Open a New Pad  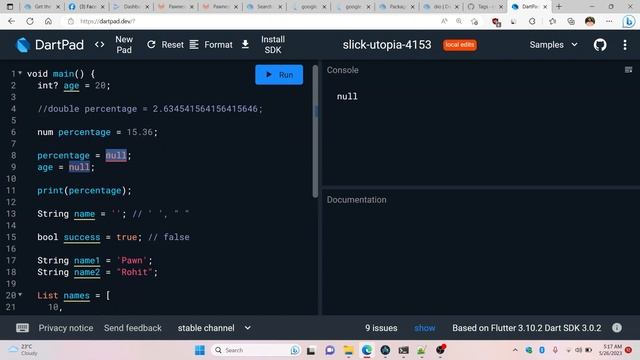point(124,44)
